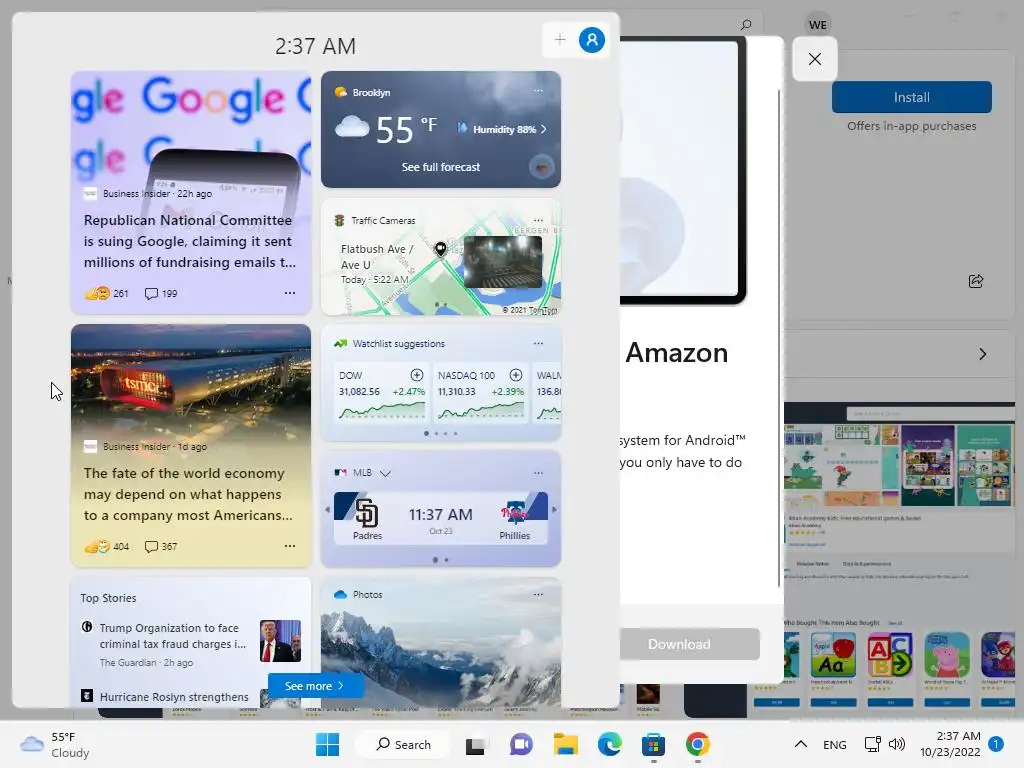Image resolution: width=1024 pixels, height=768 pixels.
Task: View Flatbush Ave traffic camera thumbnail
Action: (x=503, y=262)
